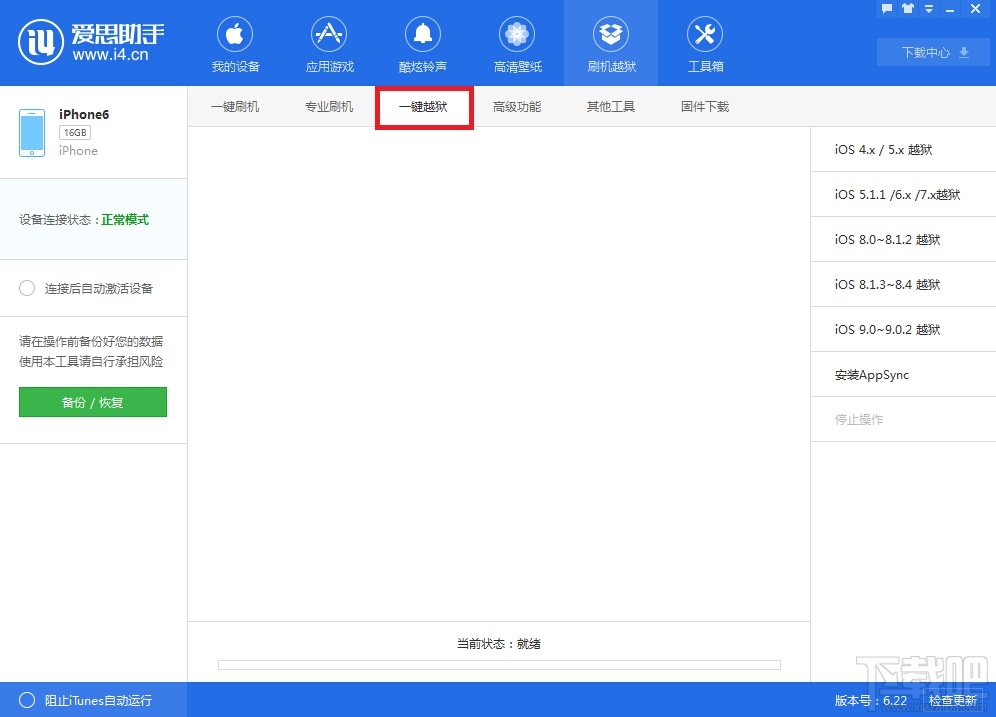996x717 pixels.
Task: Open theme skins via the shirt icon
Action: (906, 8)
